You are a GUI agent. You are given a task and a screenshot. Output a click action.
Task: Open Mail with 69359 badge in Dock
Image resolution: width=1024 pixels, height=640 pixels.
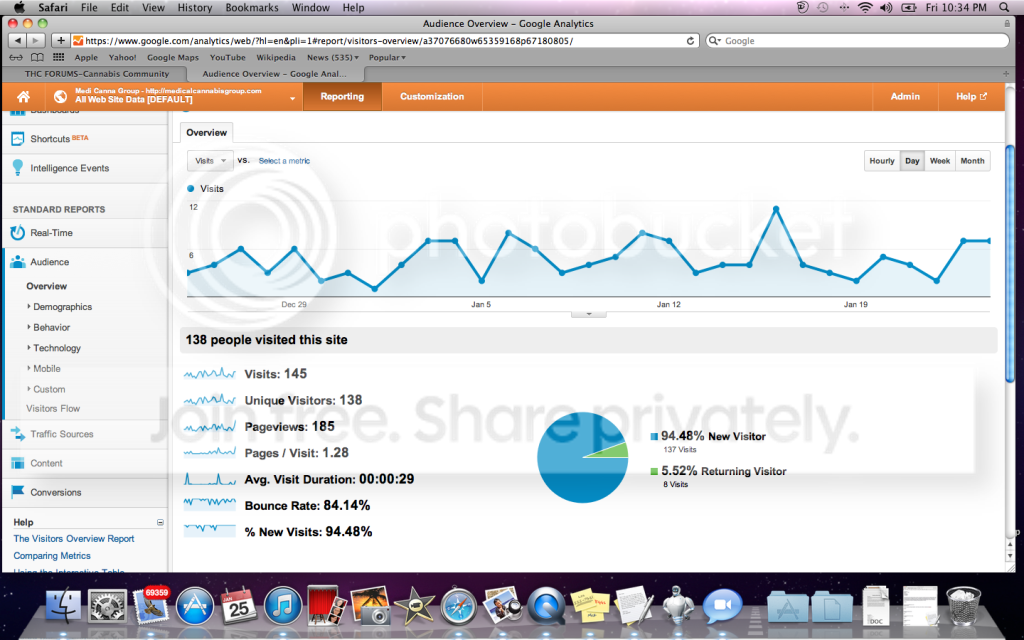152,605
